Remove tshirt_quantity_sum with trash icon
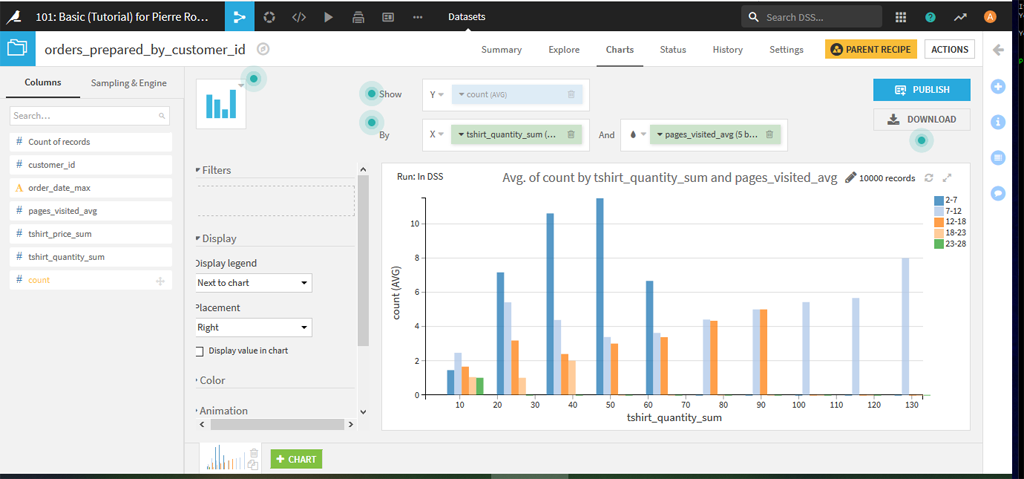The height and width of the screenshot is (479, 1024). point(570,135)
